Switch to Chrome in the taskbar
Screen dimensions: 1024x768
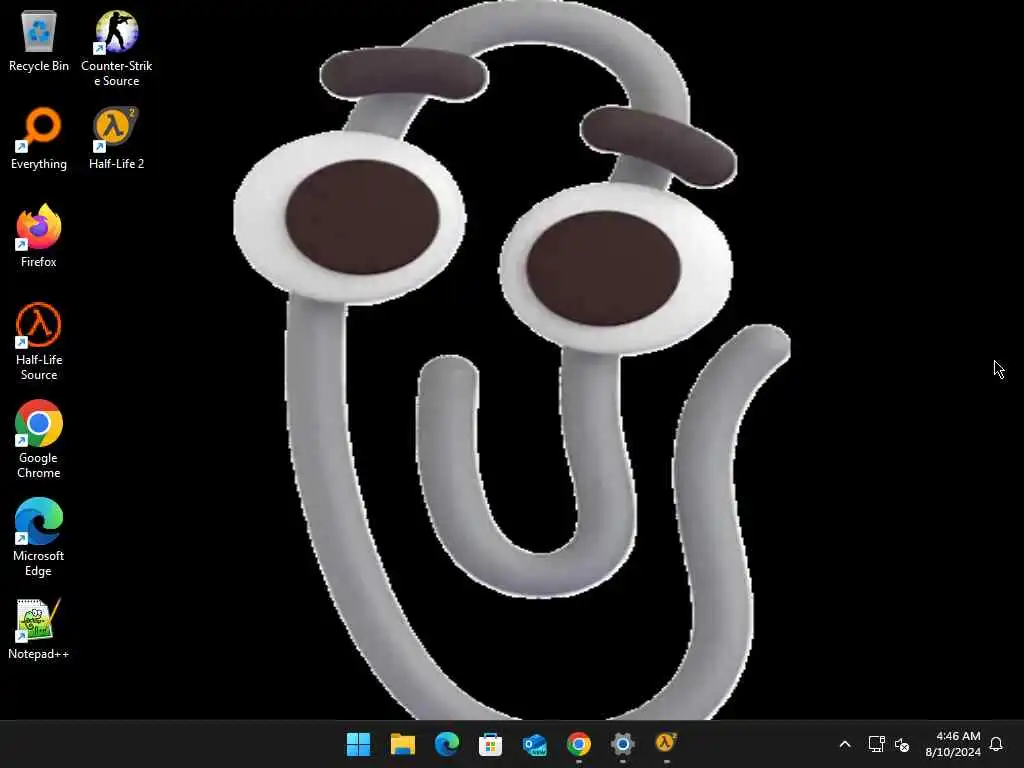579,744
